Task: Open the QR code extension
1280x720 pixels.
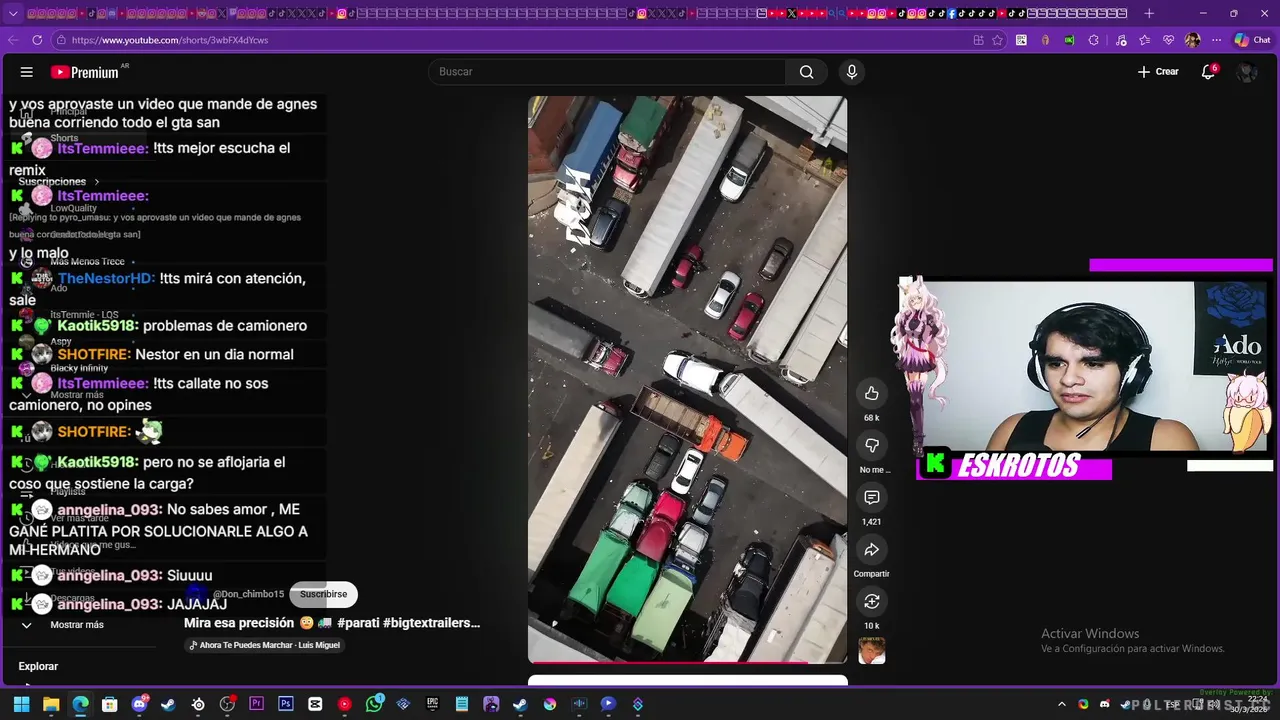Action: [1021, 40]
